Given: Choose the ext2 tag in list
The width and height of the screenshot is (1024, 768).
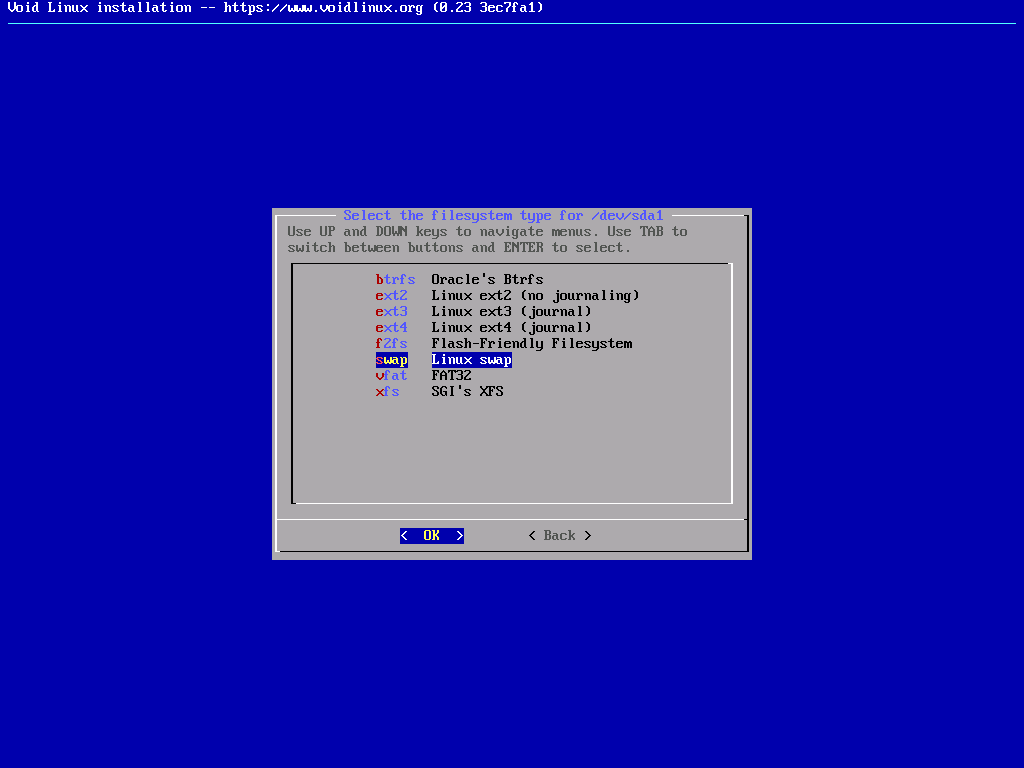Looking at the screenshot, I should 391,296.
